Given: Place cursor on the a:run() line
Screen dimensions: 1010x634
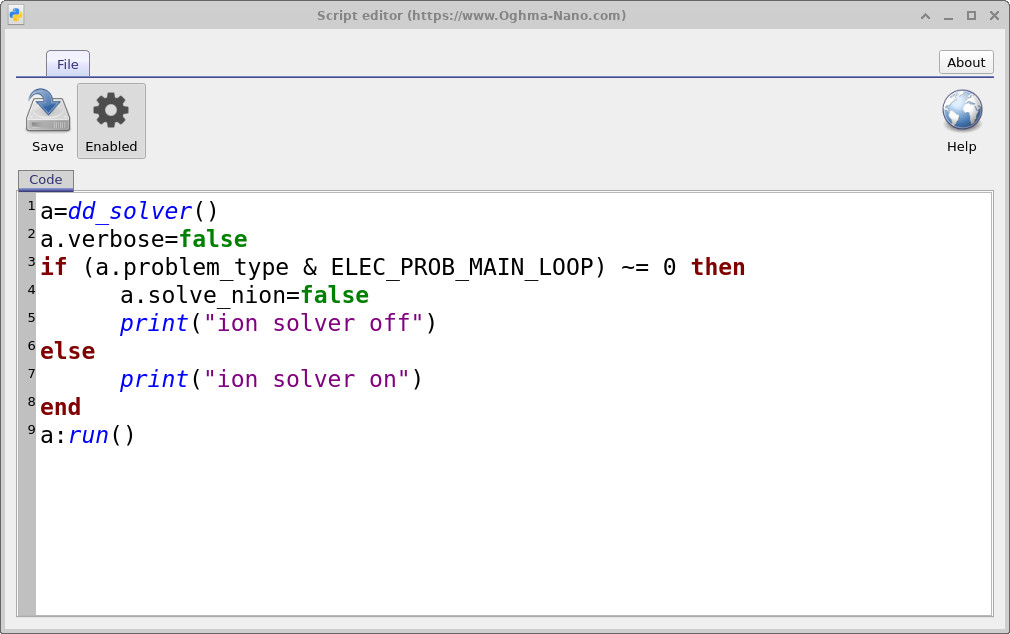Looking at the screenshot, I should tap(87, 435).
